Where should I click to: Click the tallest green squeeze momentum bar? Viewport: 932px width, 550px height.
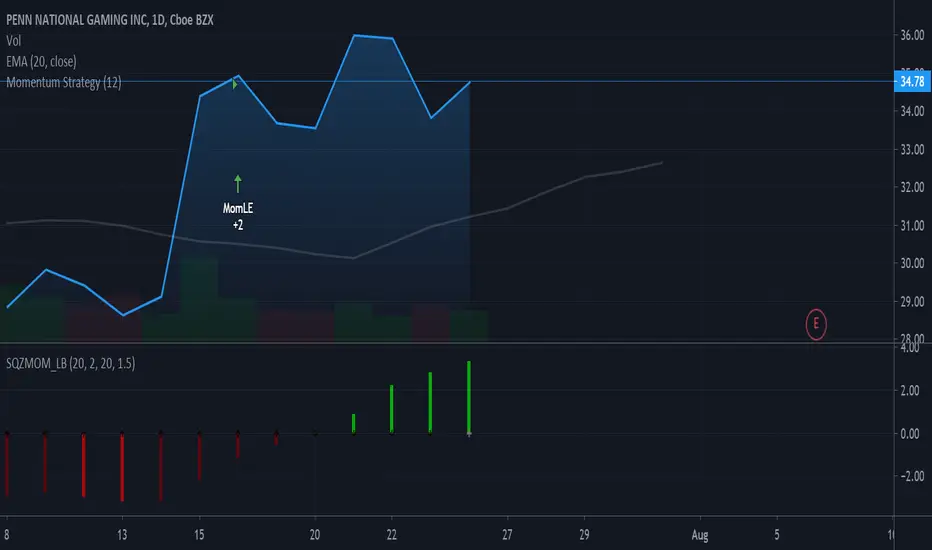click(469, 397)
